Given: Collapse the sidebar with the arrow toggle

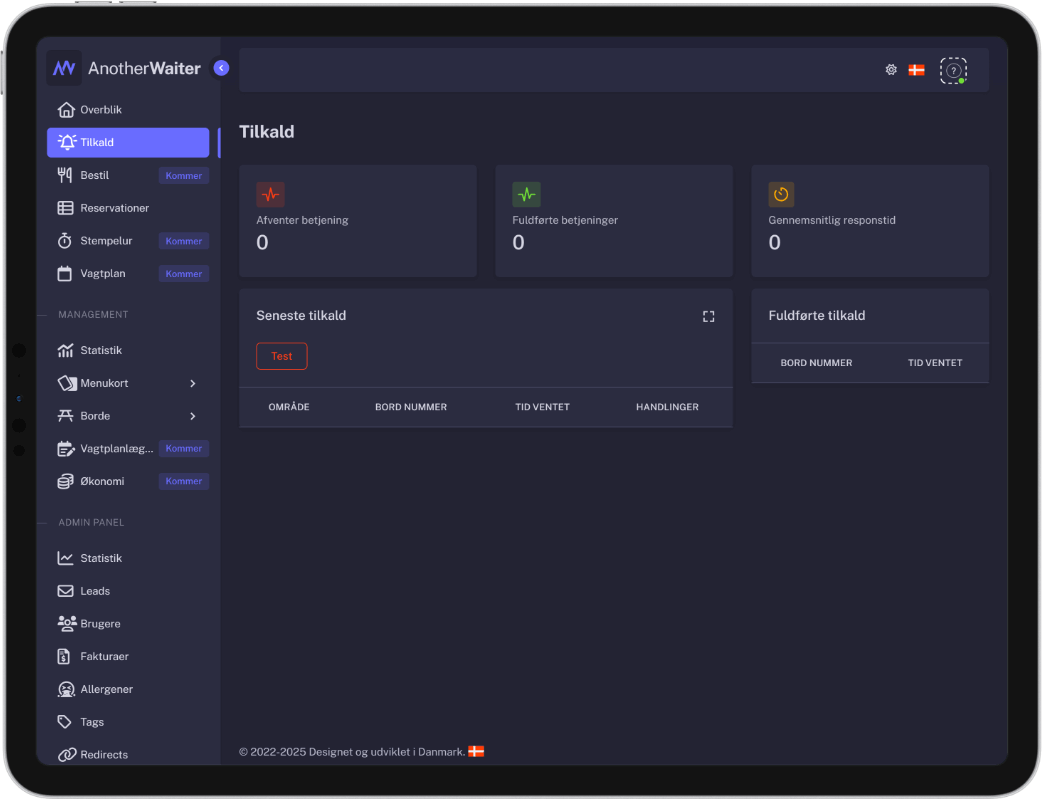Looking at the screenshot, I should click(221, 68).
